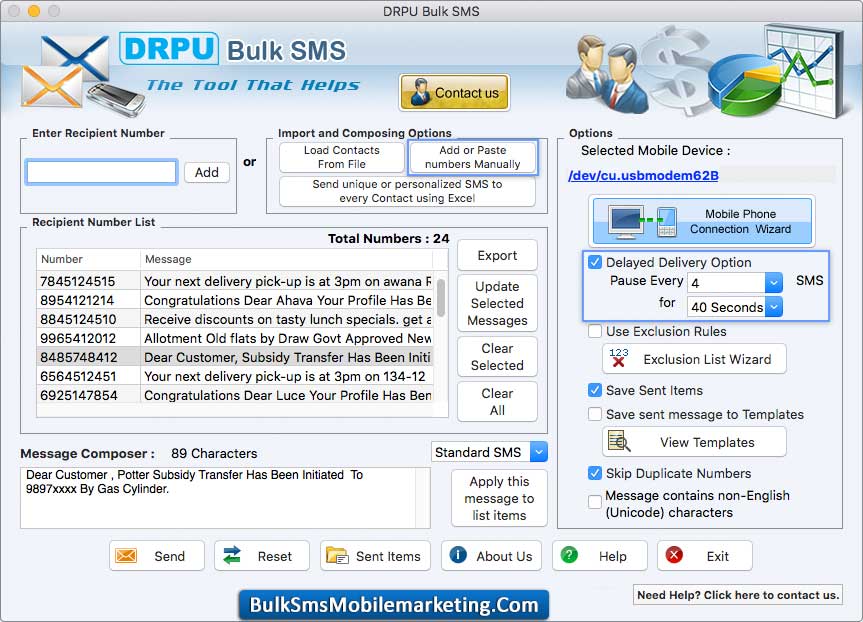
Task: Click the person icon on Contact us
Action: point(420,91)
